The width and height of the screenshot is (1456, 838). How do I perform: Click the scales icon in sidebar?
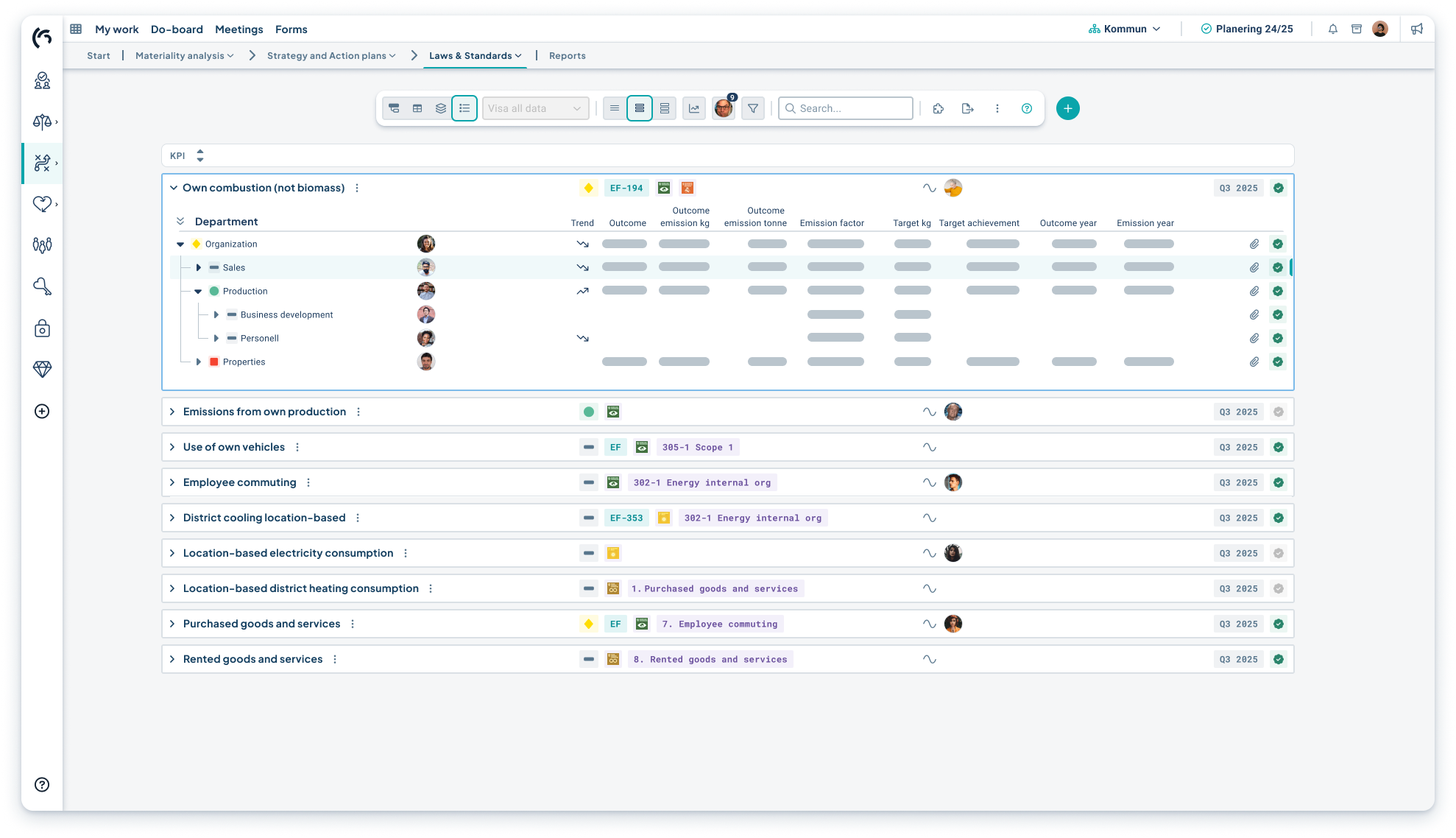[42, 122]
